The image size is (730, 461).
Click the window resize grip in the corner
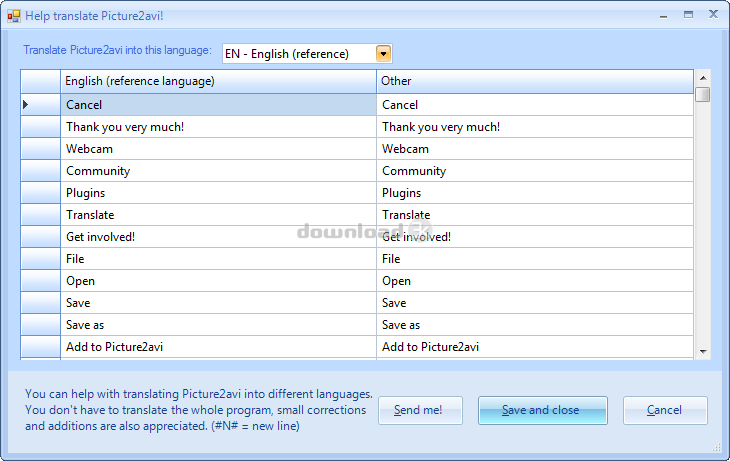717,448
